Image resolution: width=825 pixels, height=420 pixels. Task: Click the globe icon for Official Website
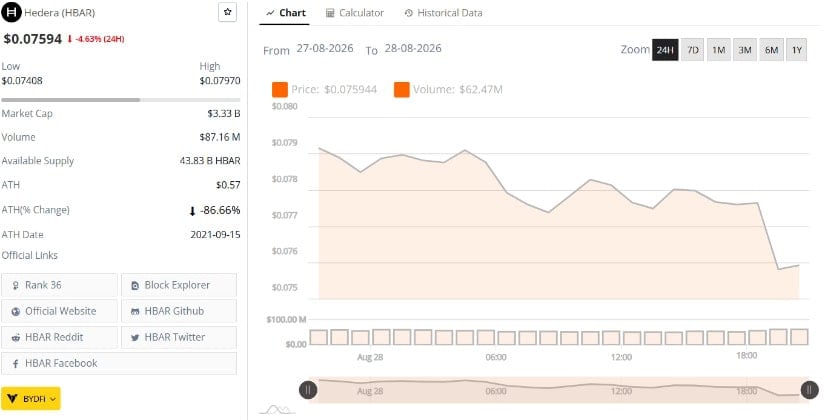point(16,312)
